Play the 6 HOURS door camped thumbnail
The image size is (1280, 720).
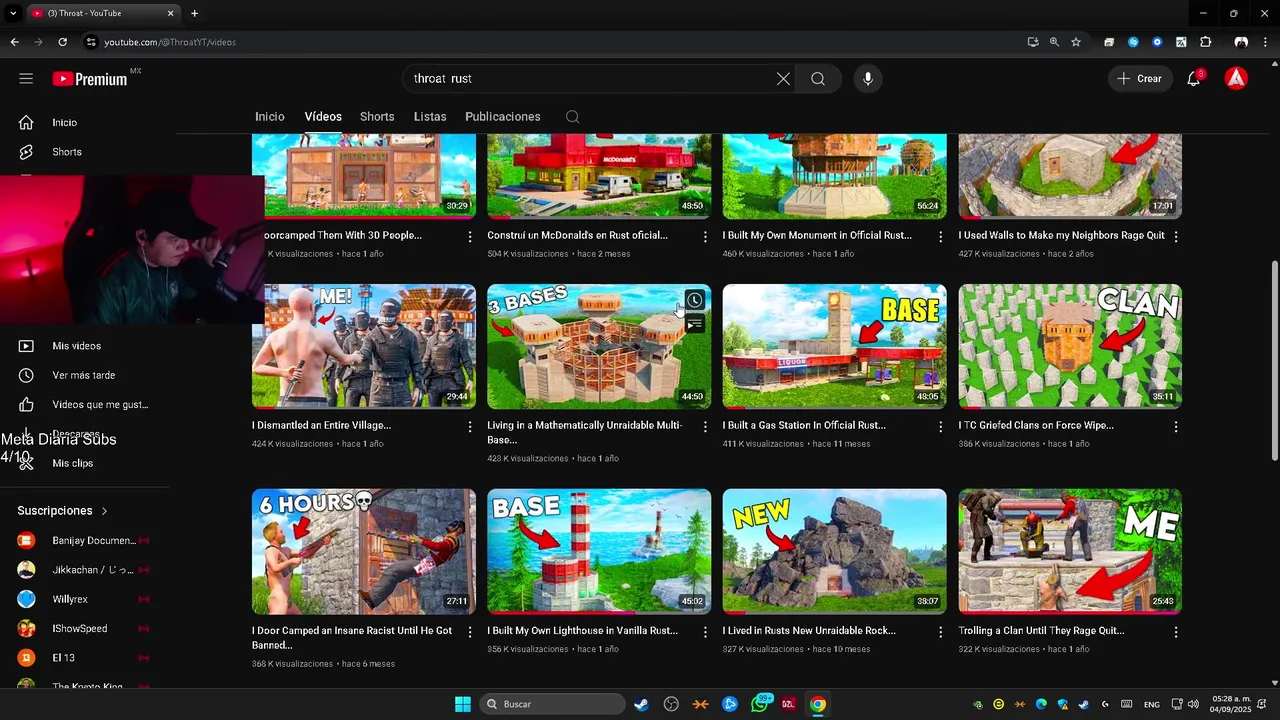pos(364,551)
